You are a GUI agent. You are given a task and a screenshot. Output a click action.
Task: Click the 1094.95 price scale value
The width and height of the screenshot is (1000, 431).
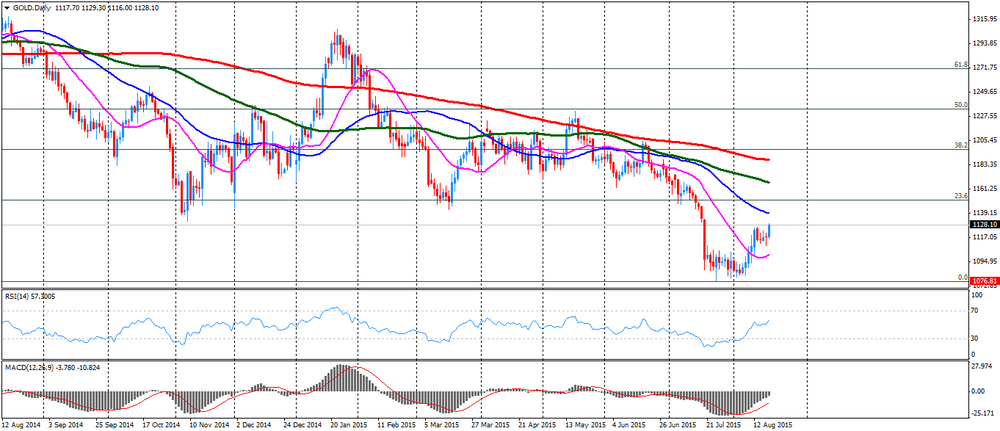click(984, 261)
